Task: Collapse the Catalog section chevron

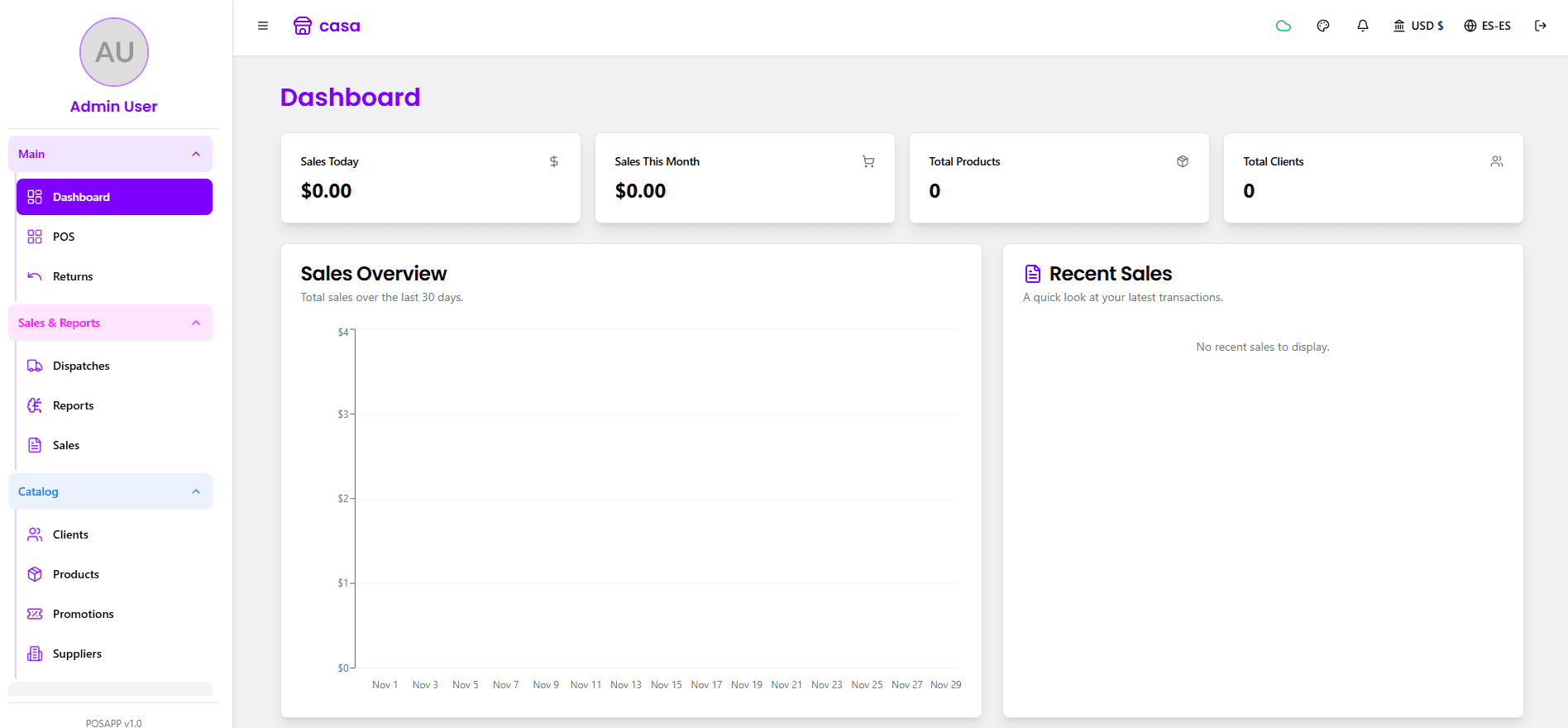Action: (196, 491)
